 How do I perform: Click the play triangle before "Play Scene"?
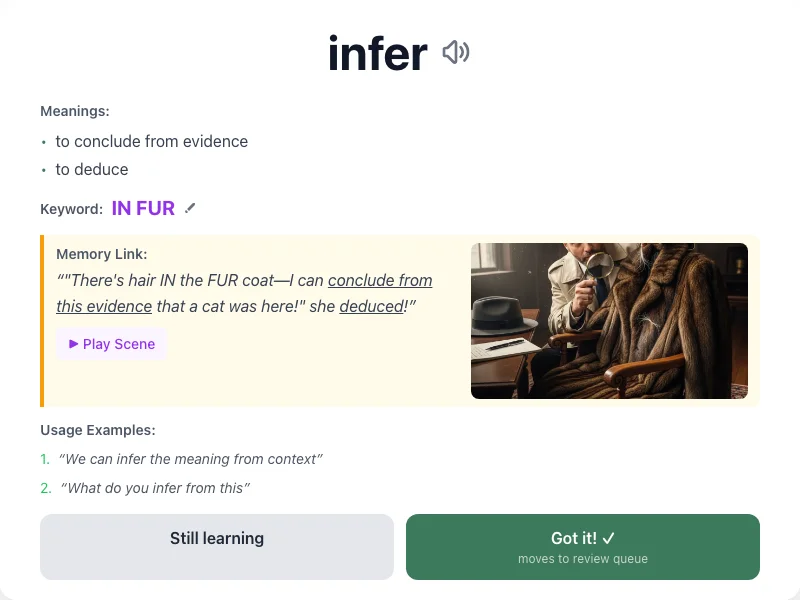point(72,344)
